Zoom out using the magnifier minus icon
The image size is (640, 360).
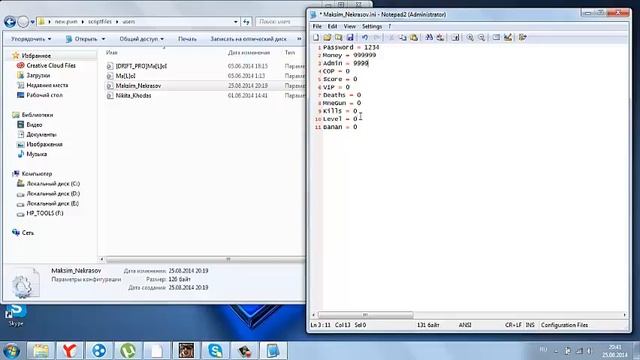(x=481, y=38)
